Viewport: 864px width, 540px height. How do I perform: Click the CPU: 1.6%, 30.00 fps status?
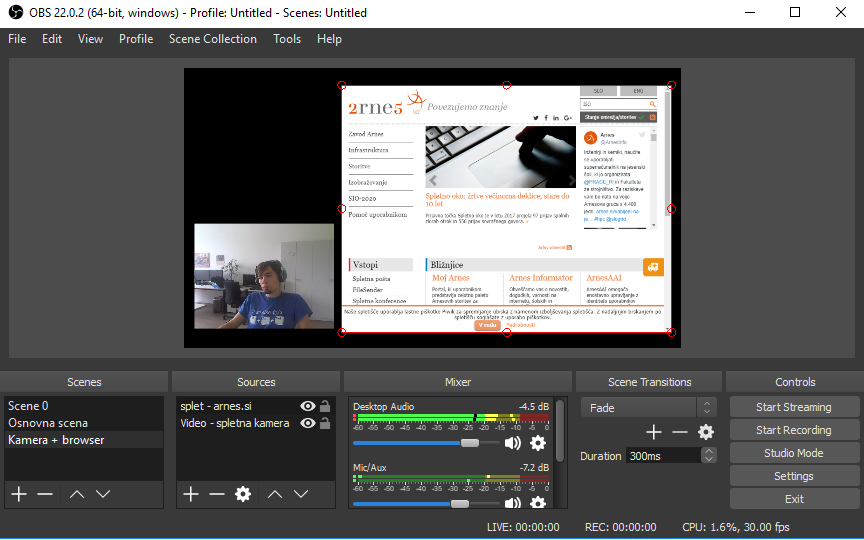[x=736, y=527]
